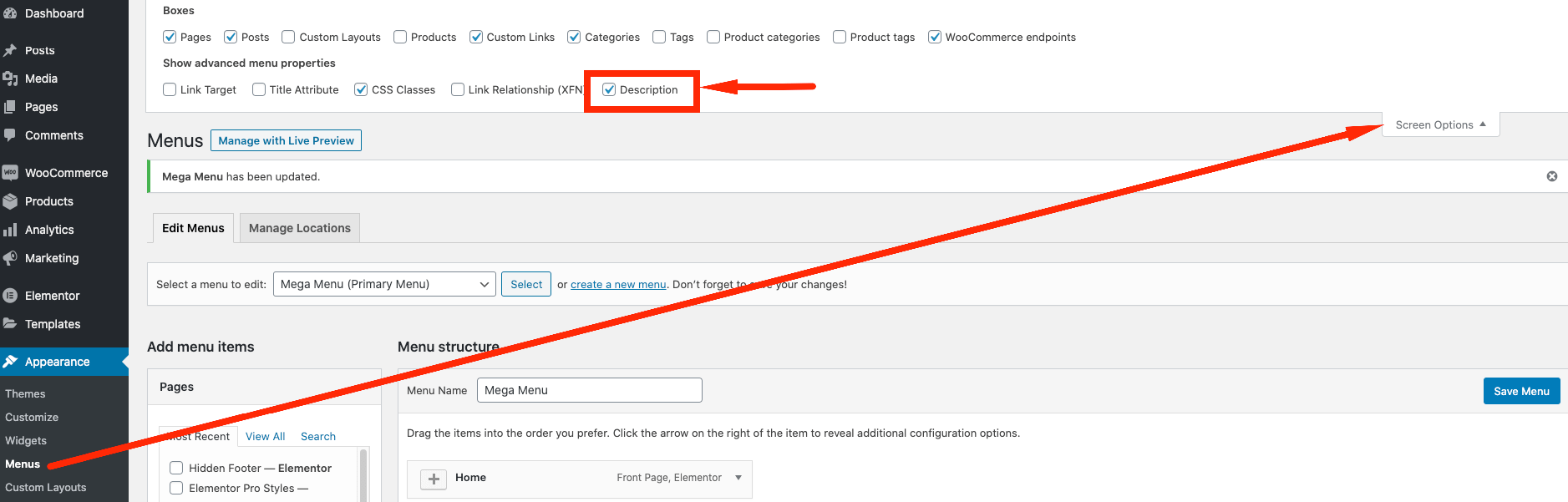The width and height of the screenshot is (1568, 502).
Task: Check the Hidden Footer page checkbox
Action: pyautogui.click(x=176, y=468)
